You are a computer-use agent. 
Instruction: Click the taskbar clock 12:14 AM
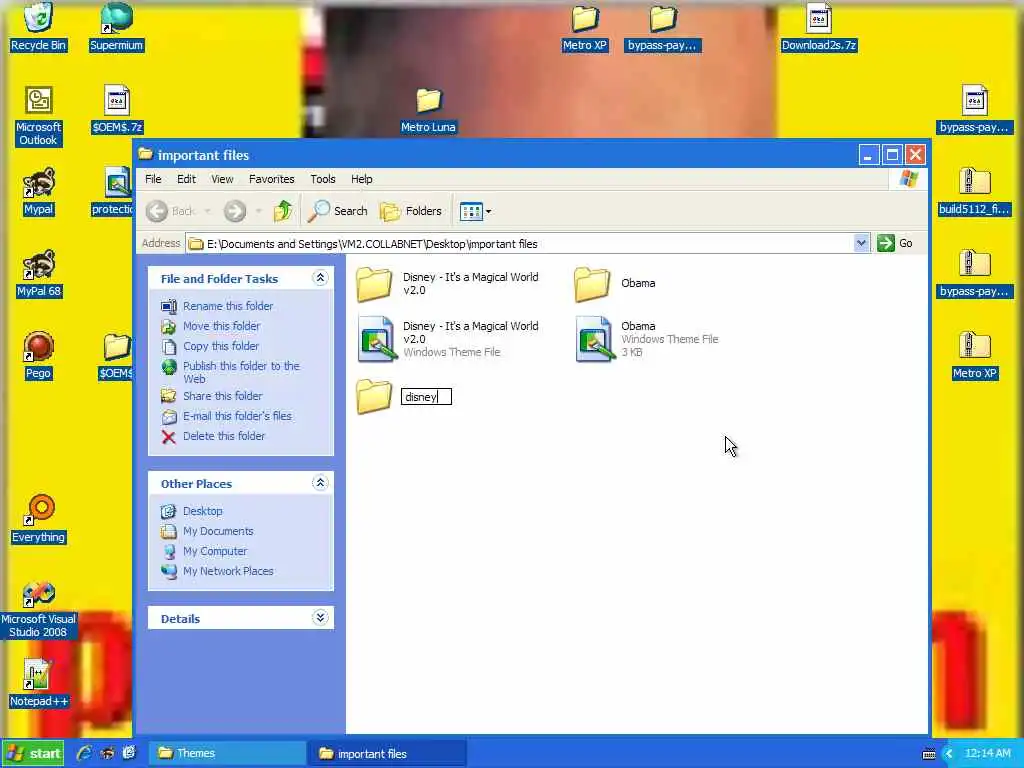[x=987, y=753]
